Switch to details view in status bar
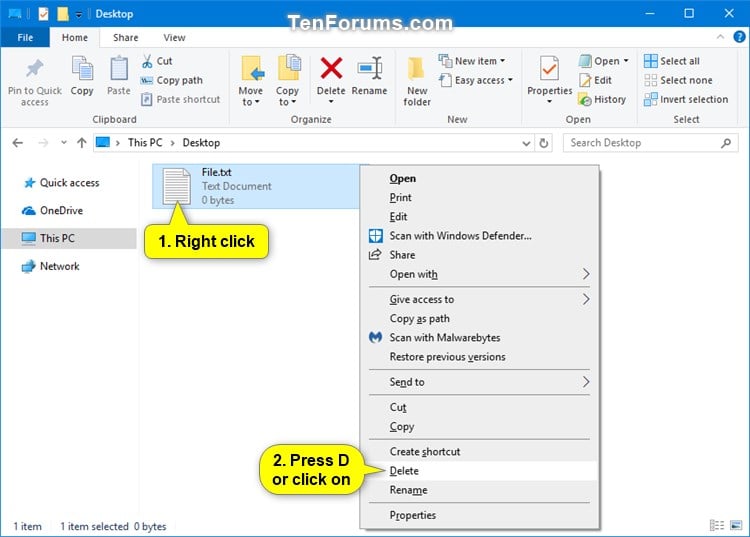The height and width of the screenshot is (537, 750). [x=717, y=526]
